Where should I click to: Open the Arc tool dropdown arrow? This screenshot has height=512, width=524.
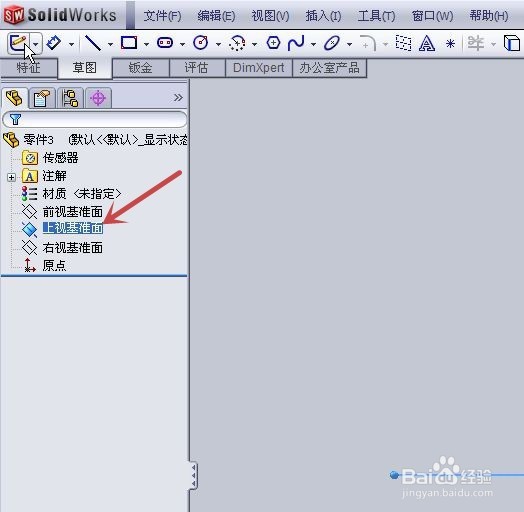point(254,44)
